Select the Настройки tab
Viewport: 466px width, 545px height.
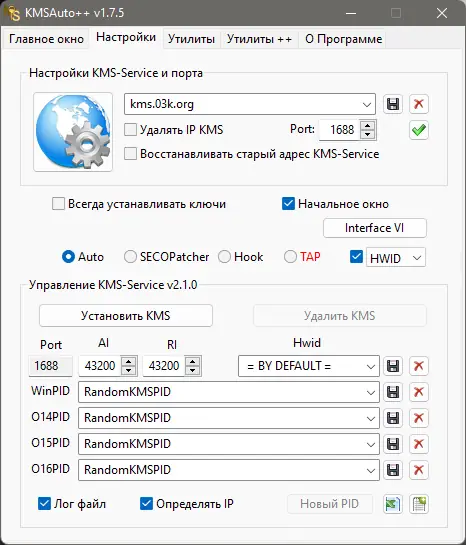click(126, 37)
